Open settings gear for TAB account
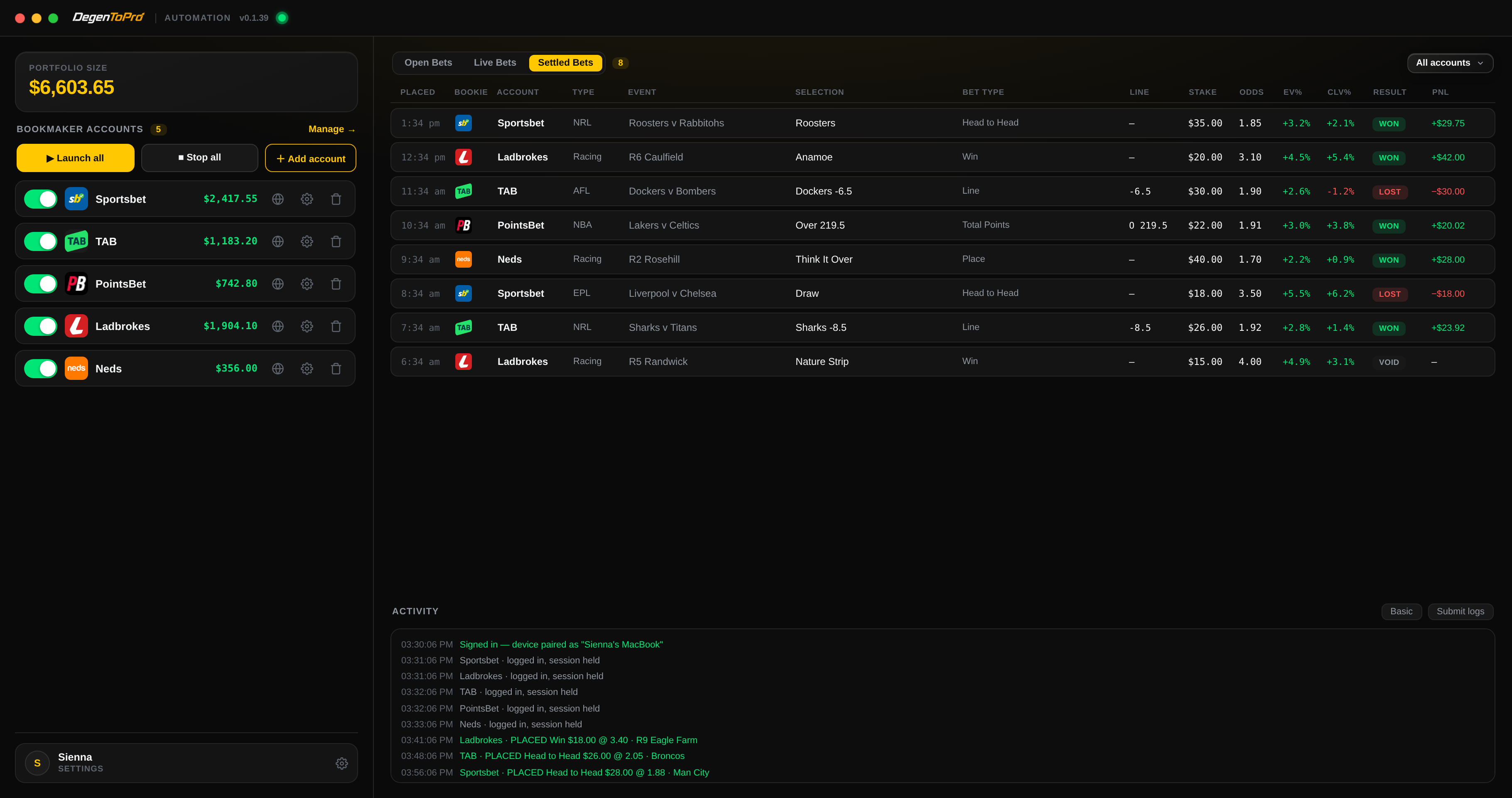 tap(307, 241)
